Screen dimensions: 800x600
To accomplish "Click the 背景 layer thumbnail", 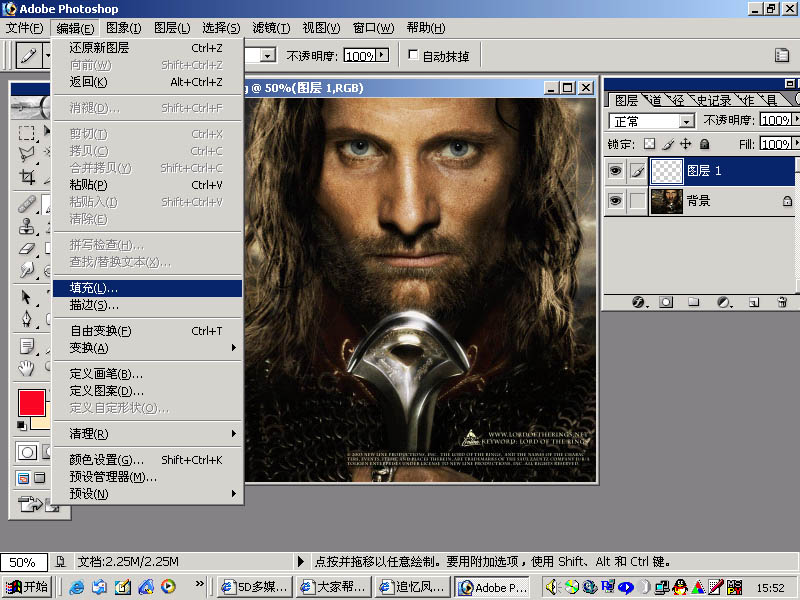I will [667, 201].
